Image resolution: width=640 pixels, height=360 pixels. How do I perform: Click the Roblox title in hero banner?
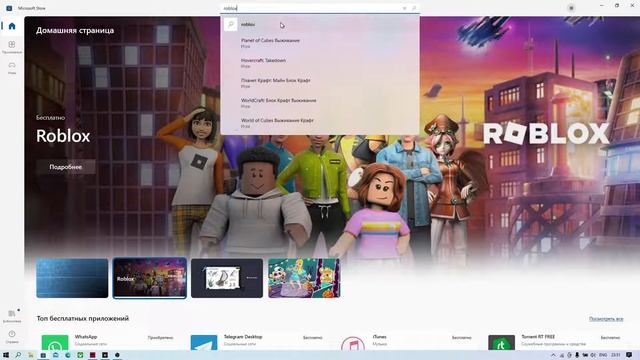[x=63, y=136]
